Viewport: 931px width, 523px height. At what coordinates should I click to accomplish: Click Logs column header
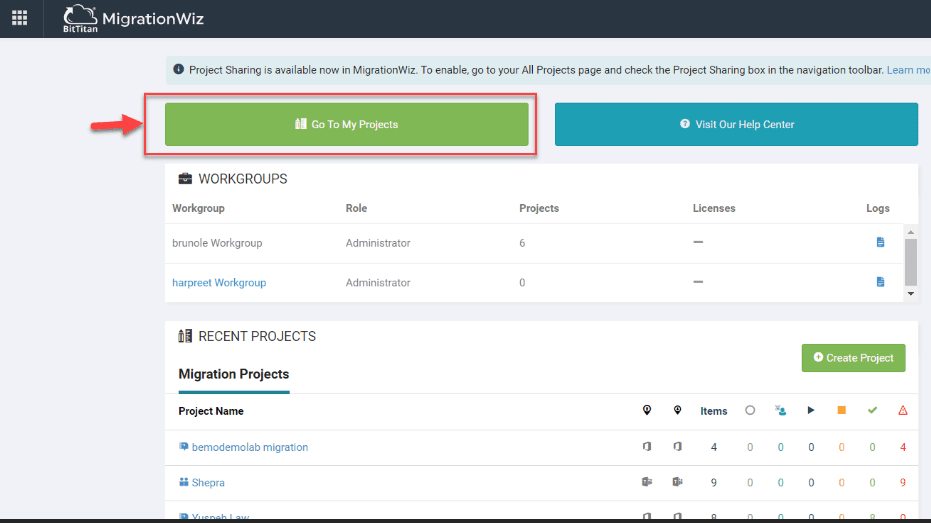click(x=878, y=208)
